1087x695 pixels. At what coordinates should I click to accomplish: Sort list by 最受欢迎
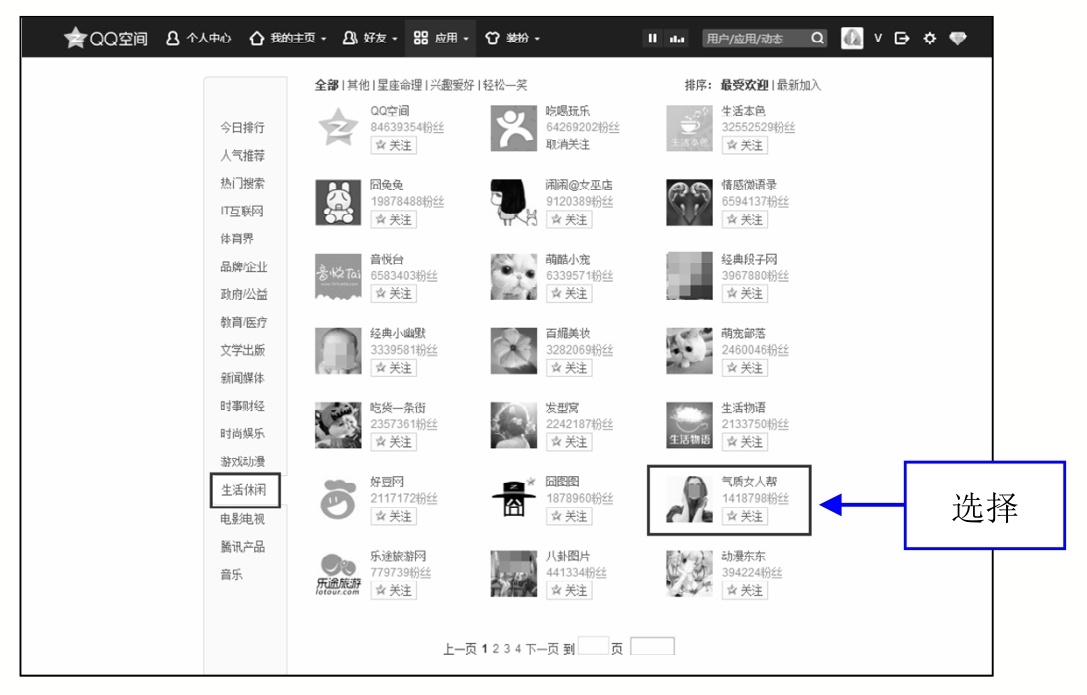click(x=744, y=85)
